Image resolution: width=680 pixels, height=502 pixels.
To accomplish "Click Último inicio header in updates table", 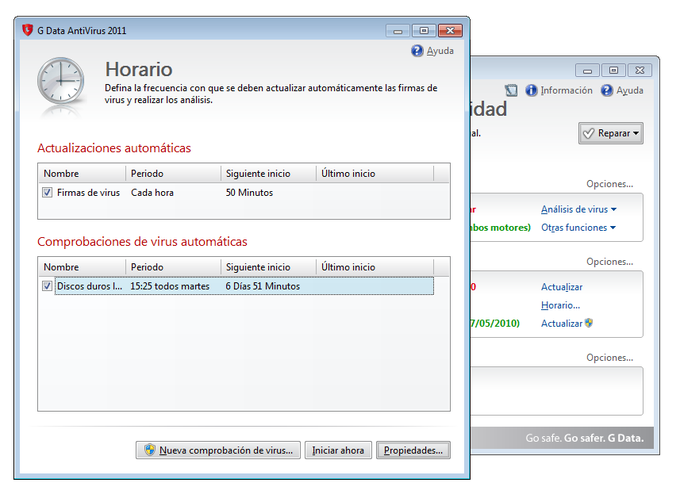I will tap(375, 173).
